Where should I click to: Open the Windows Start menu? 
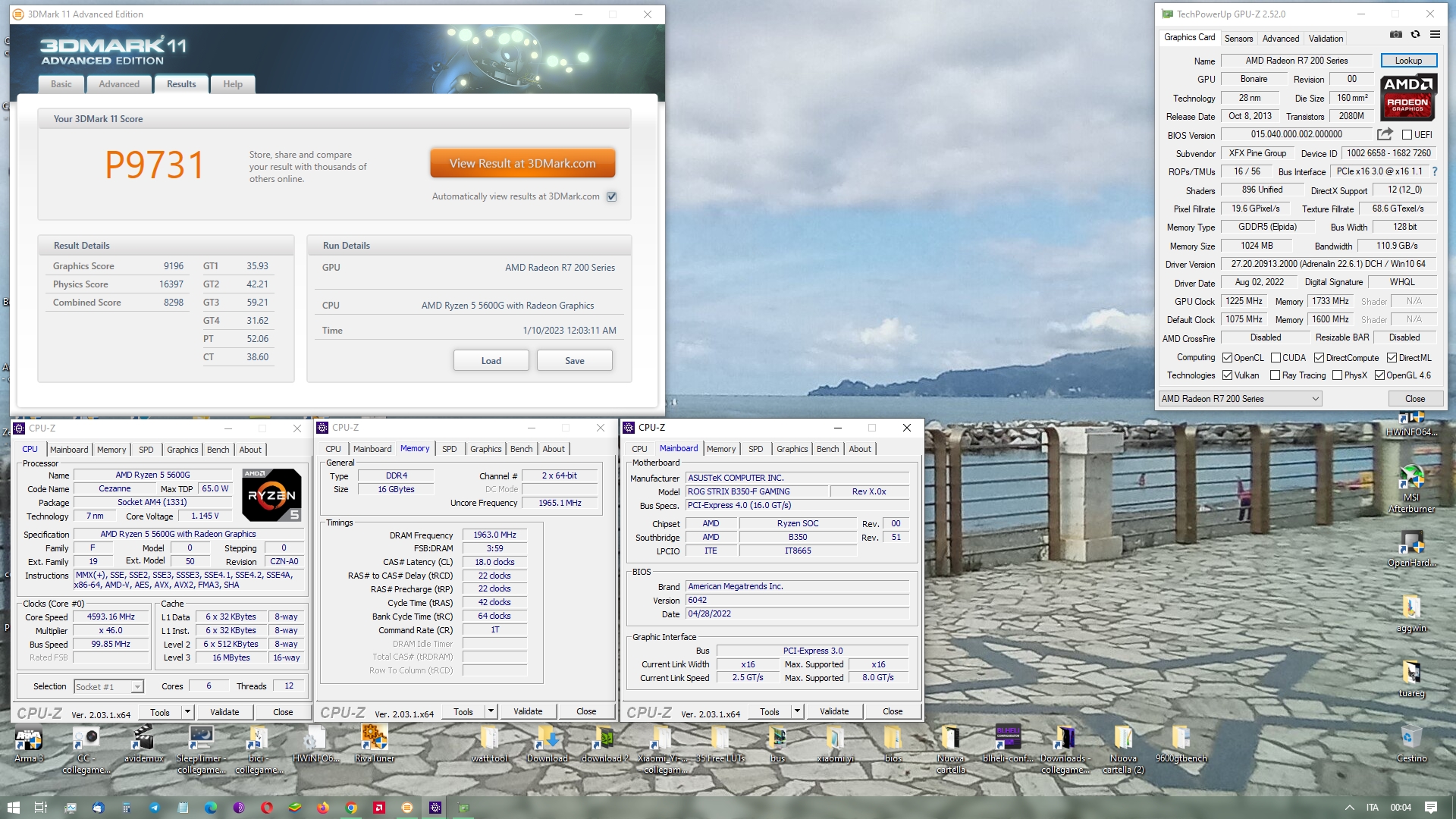tap(14, 808)
